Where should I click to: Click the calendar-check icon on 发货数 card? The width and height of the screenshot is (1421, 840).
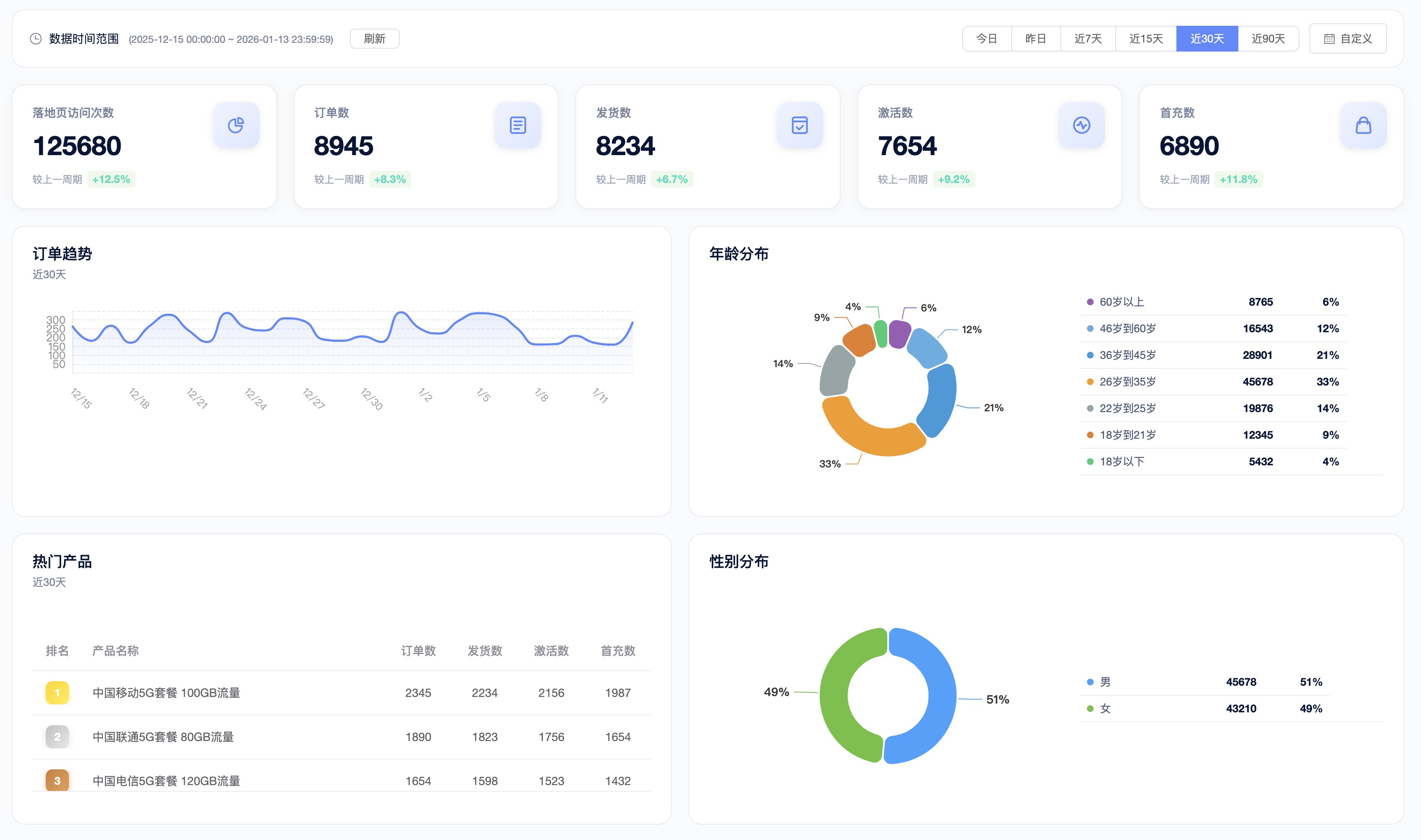click(800, 125)
